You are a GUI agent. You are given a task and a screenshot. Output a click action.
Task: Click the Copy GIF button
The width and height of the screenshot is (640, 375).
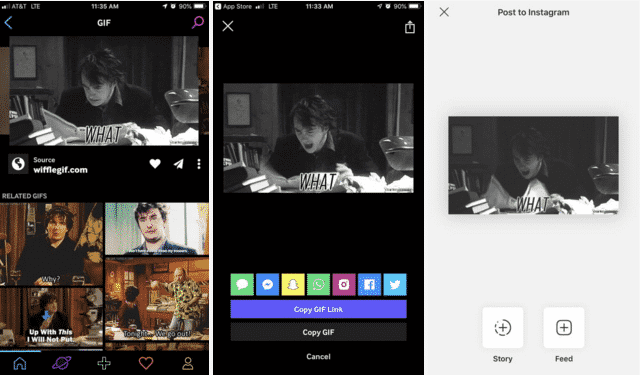(x=318, y=332)
